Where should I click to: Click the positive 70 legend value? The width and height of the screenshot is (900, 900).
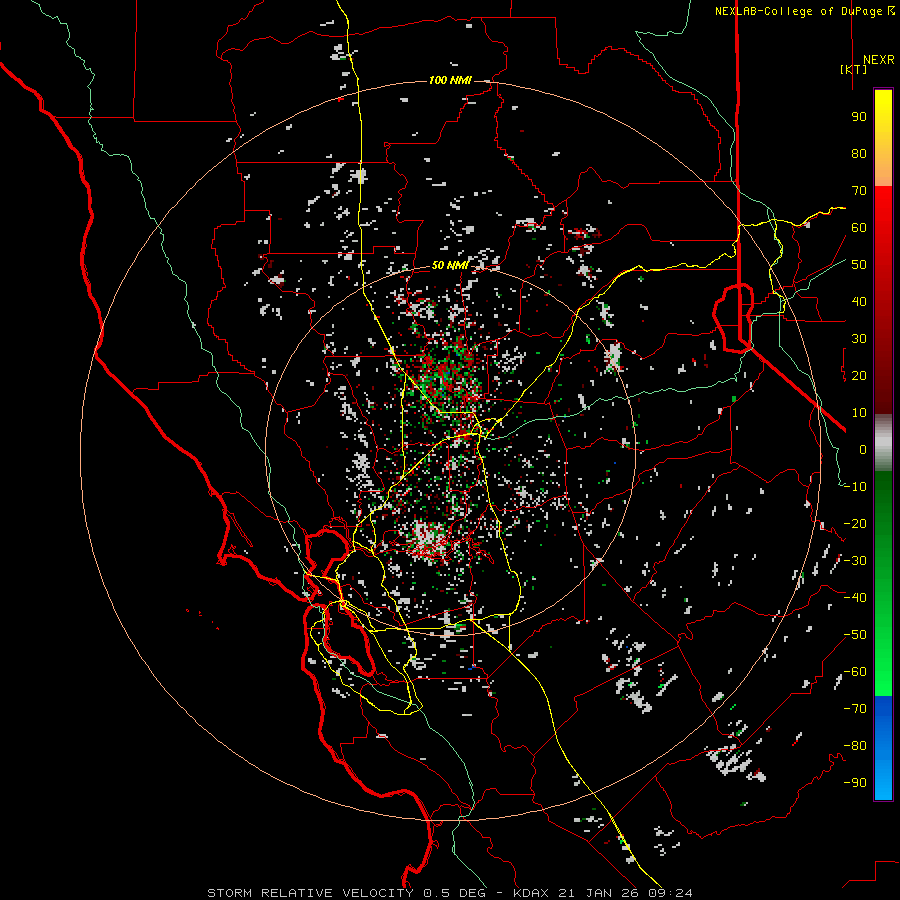pyautogui.click(x=859, y=191)
